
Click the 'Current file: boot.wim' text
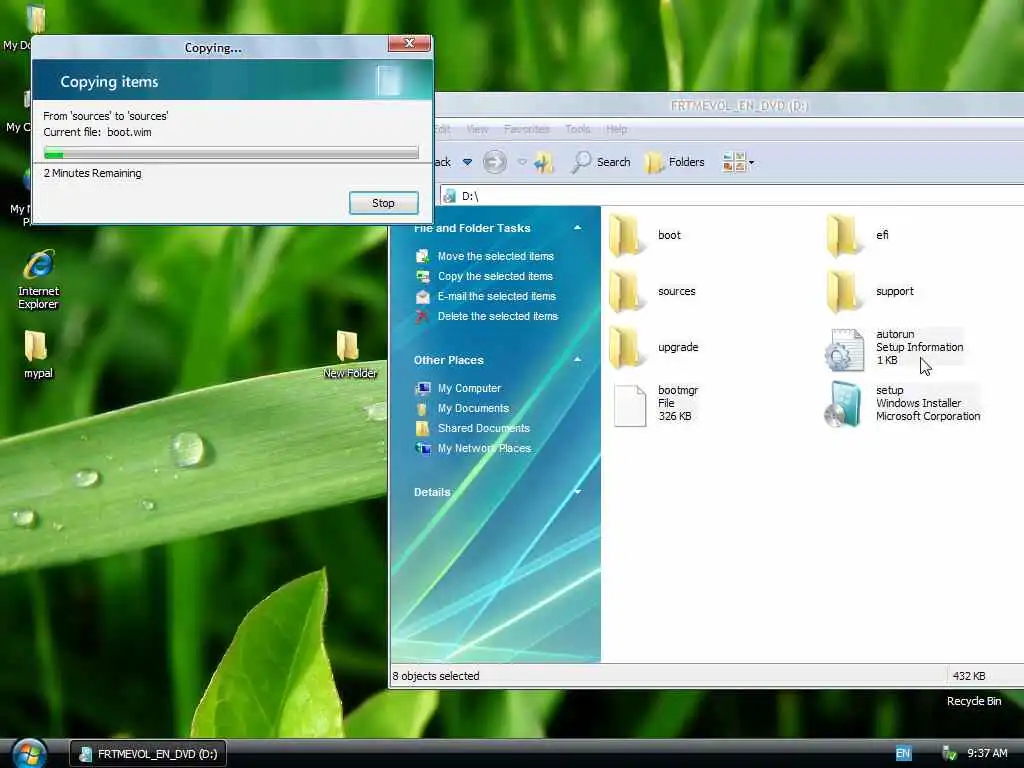[97, 132]
